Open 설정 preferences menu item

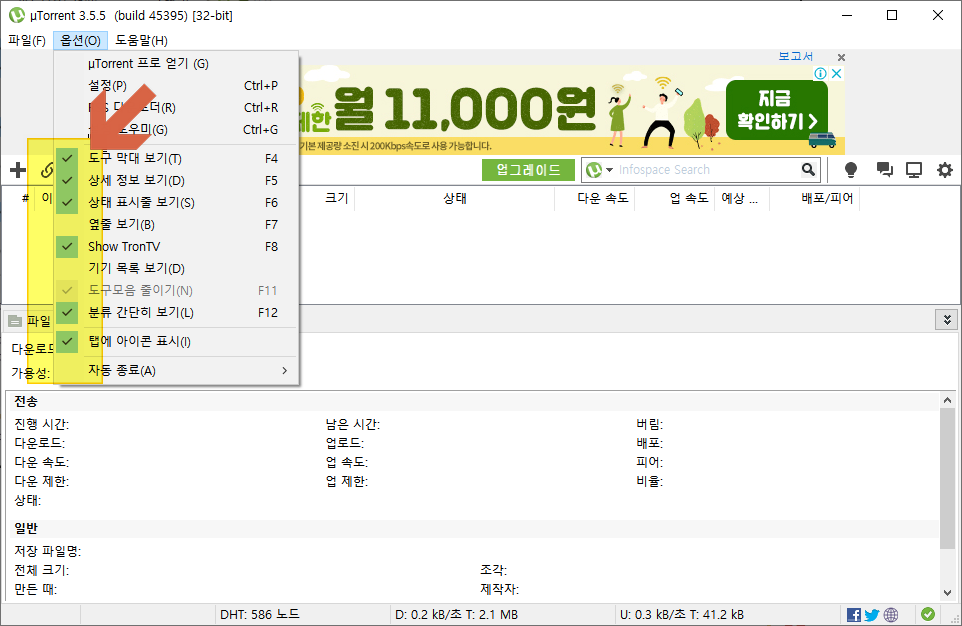[176, 86]
